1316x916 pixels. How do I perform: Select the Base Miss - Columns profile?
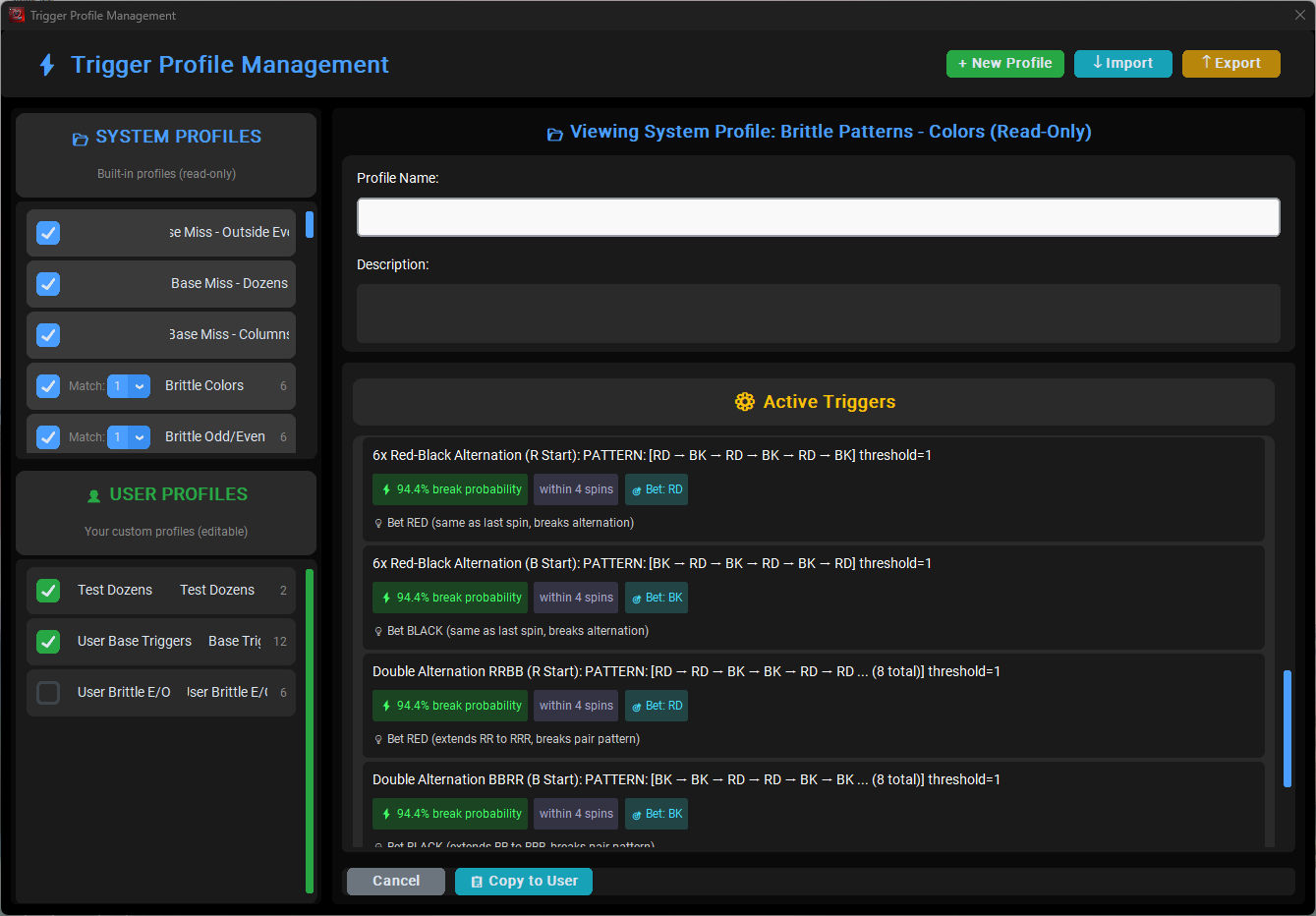pos(228,335)
